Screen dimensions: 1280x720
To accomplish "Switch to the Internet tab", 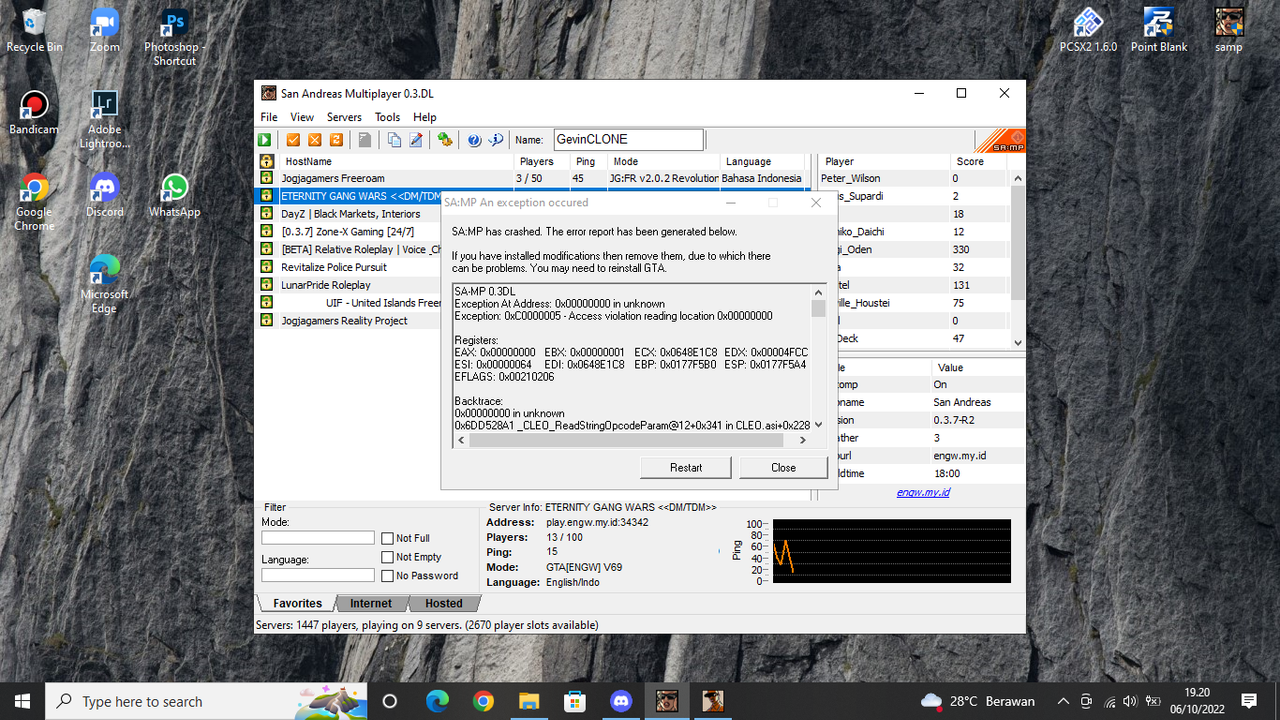I will (x=371, y=603).
